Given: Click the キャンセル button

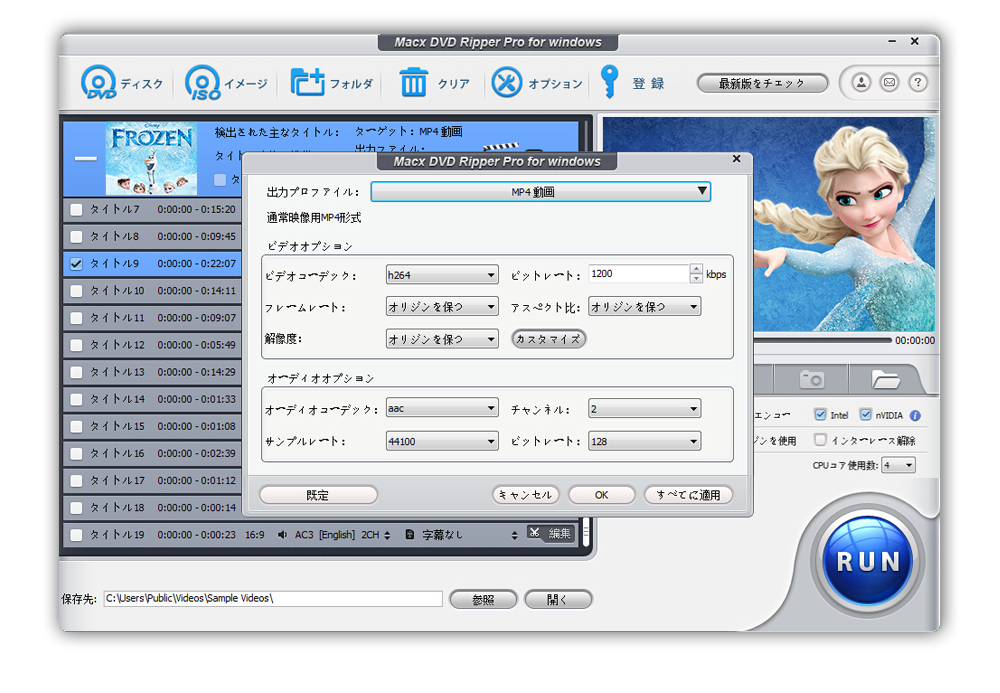Looking at the screenshot, I should (526, 495).
